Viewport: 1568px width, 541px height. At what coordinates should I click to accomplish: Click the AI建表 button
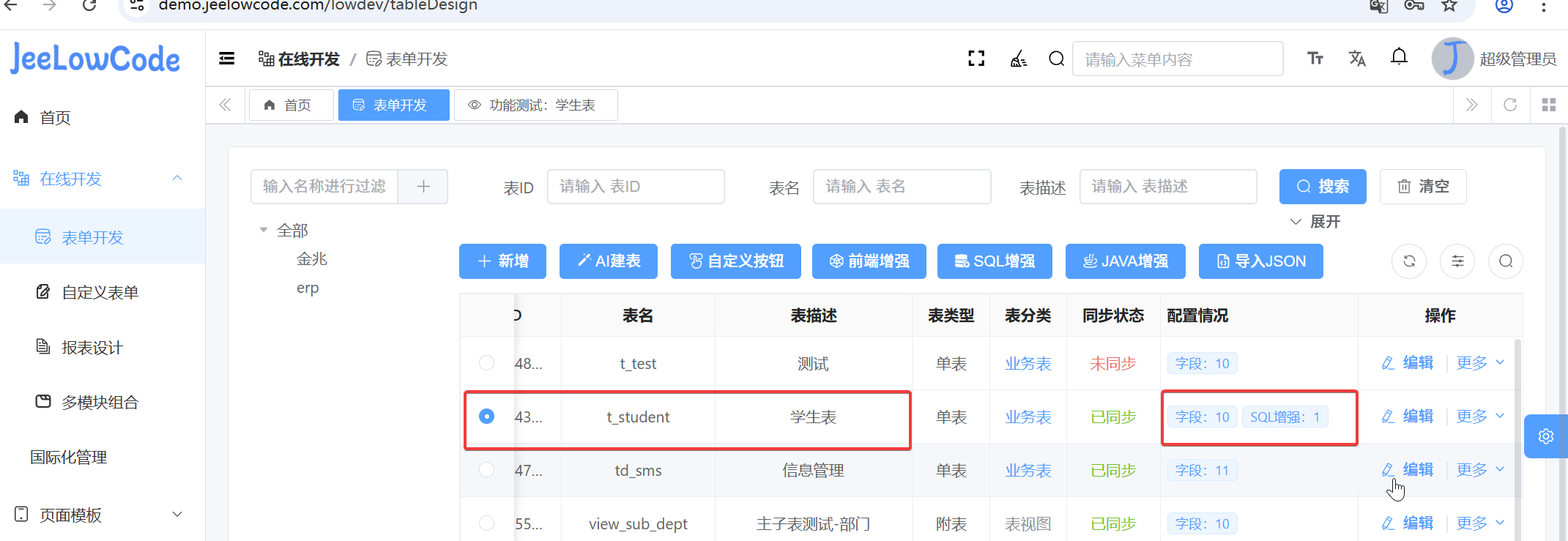[608, 261]
